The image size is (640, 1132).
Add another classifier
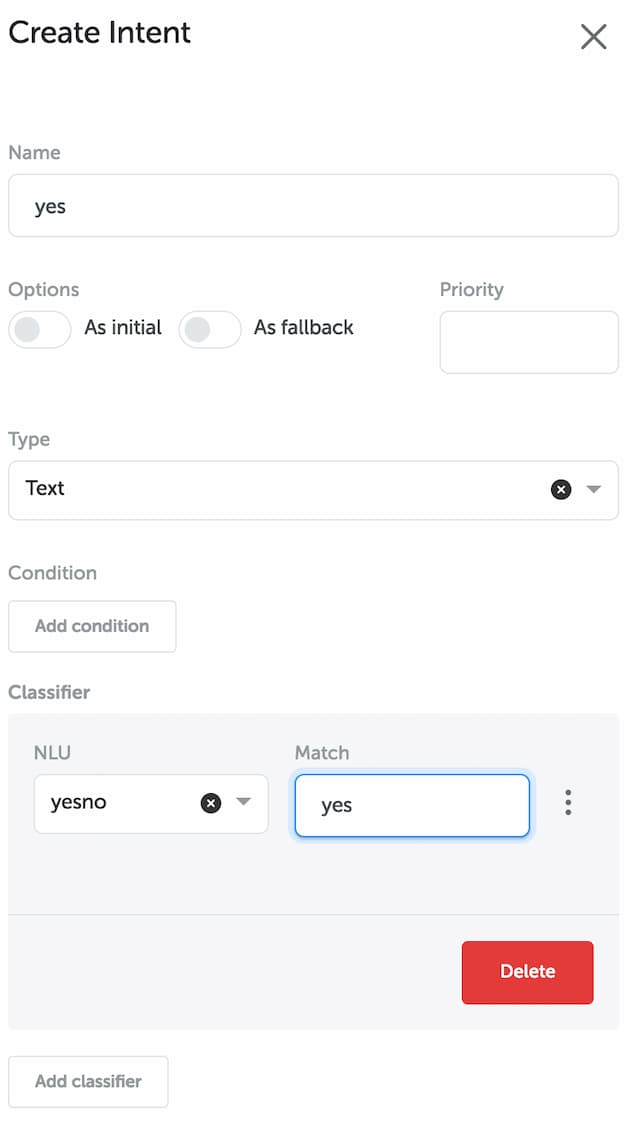click(x=88, y=1081)
